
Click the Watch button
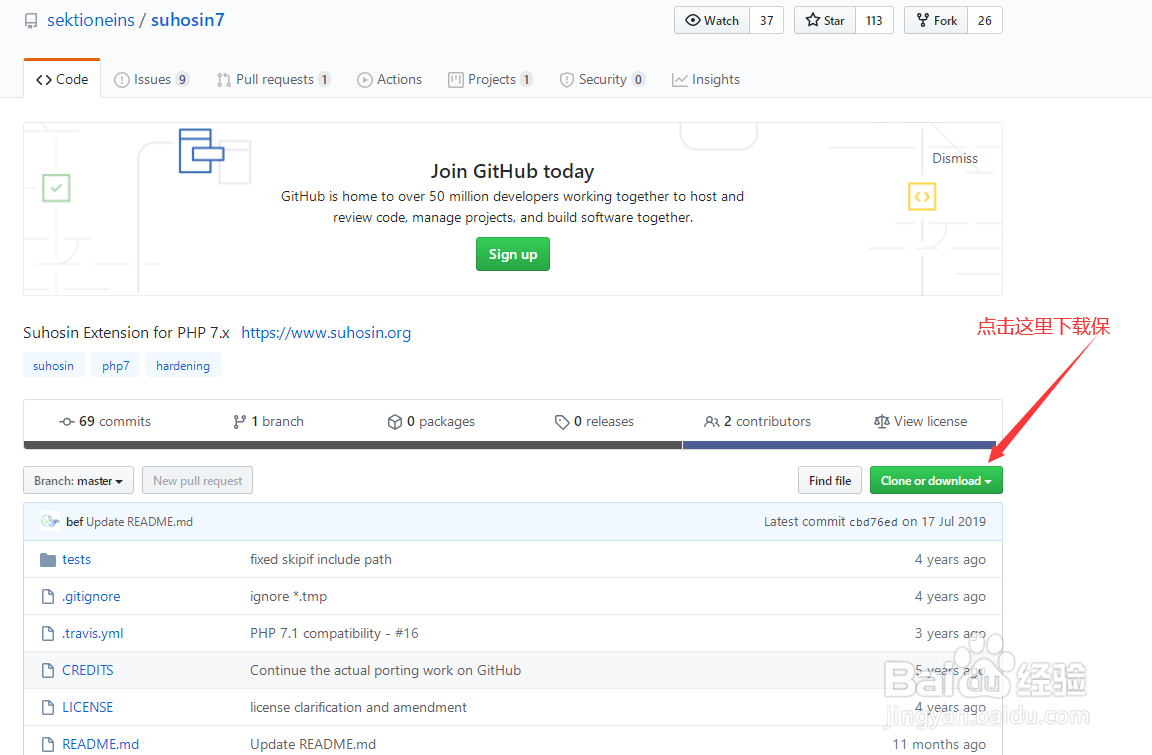tap(712, 21)
